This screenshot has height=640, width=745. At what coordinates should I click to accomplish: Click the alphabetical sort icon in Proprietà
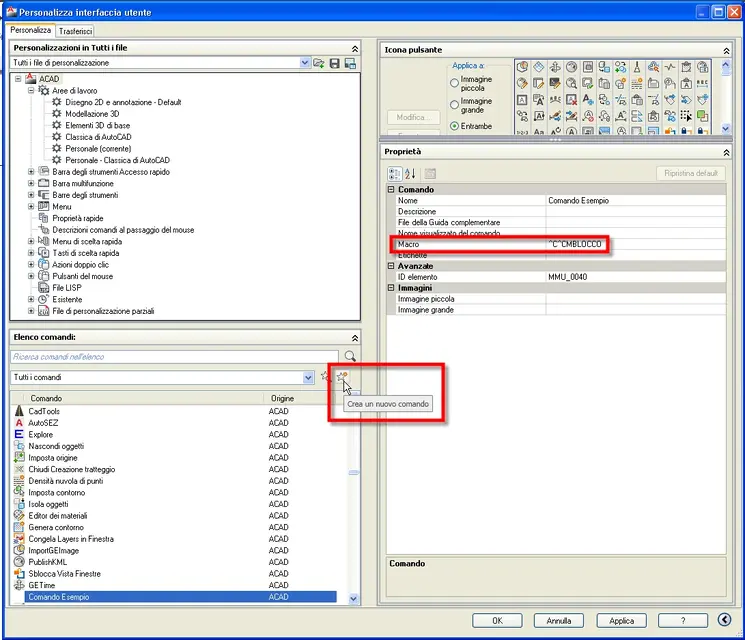[411, 174]
